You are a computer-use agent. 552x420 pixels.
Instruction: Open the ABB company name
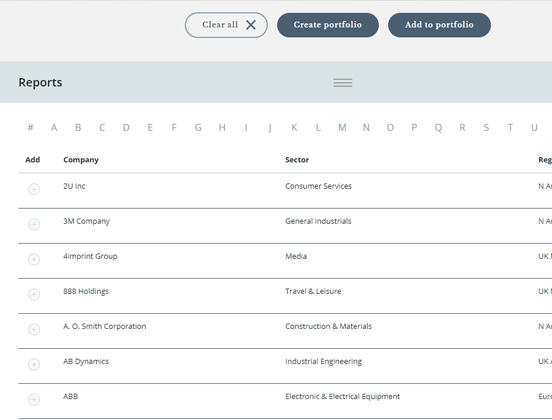[x=70, y=396]
